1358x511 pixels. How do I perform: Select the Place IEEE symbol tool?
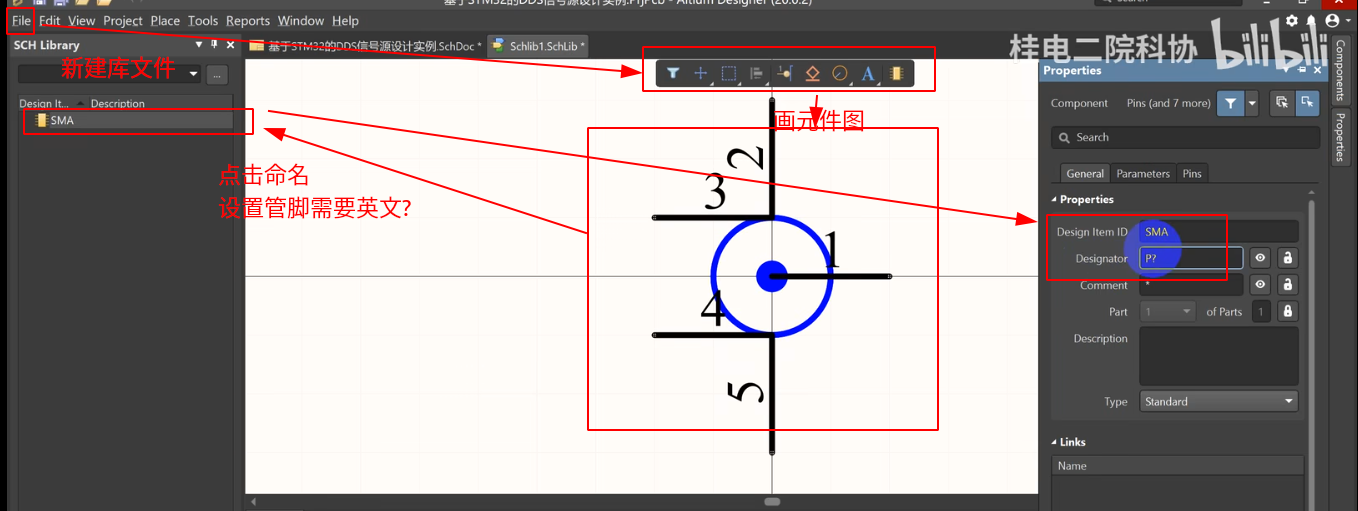813,73
